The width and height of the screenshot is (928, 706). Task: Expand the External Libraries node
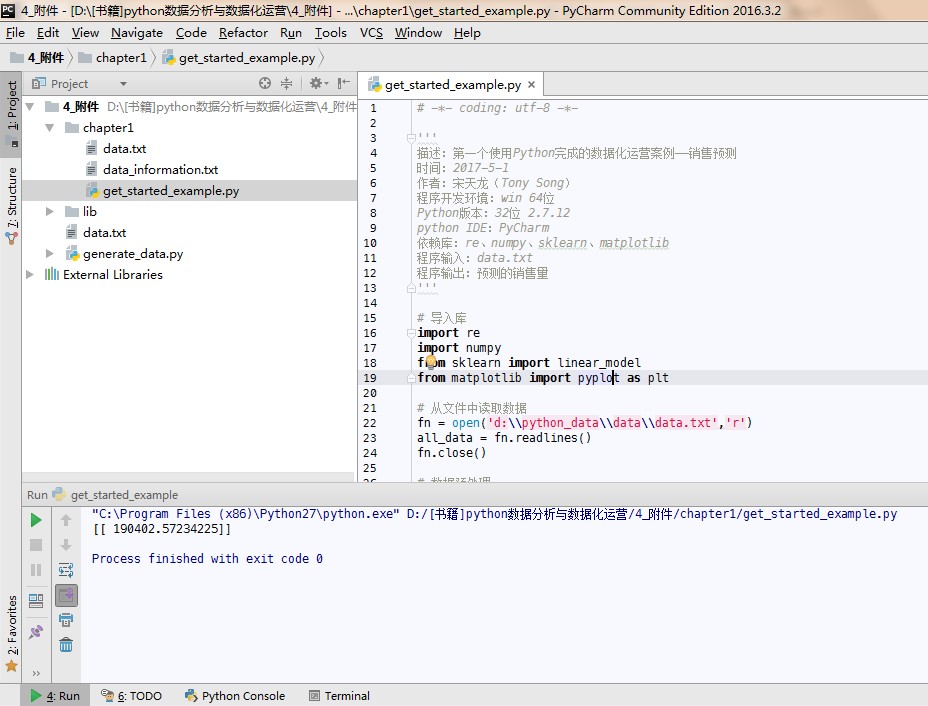[x=30, y=275]
